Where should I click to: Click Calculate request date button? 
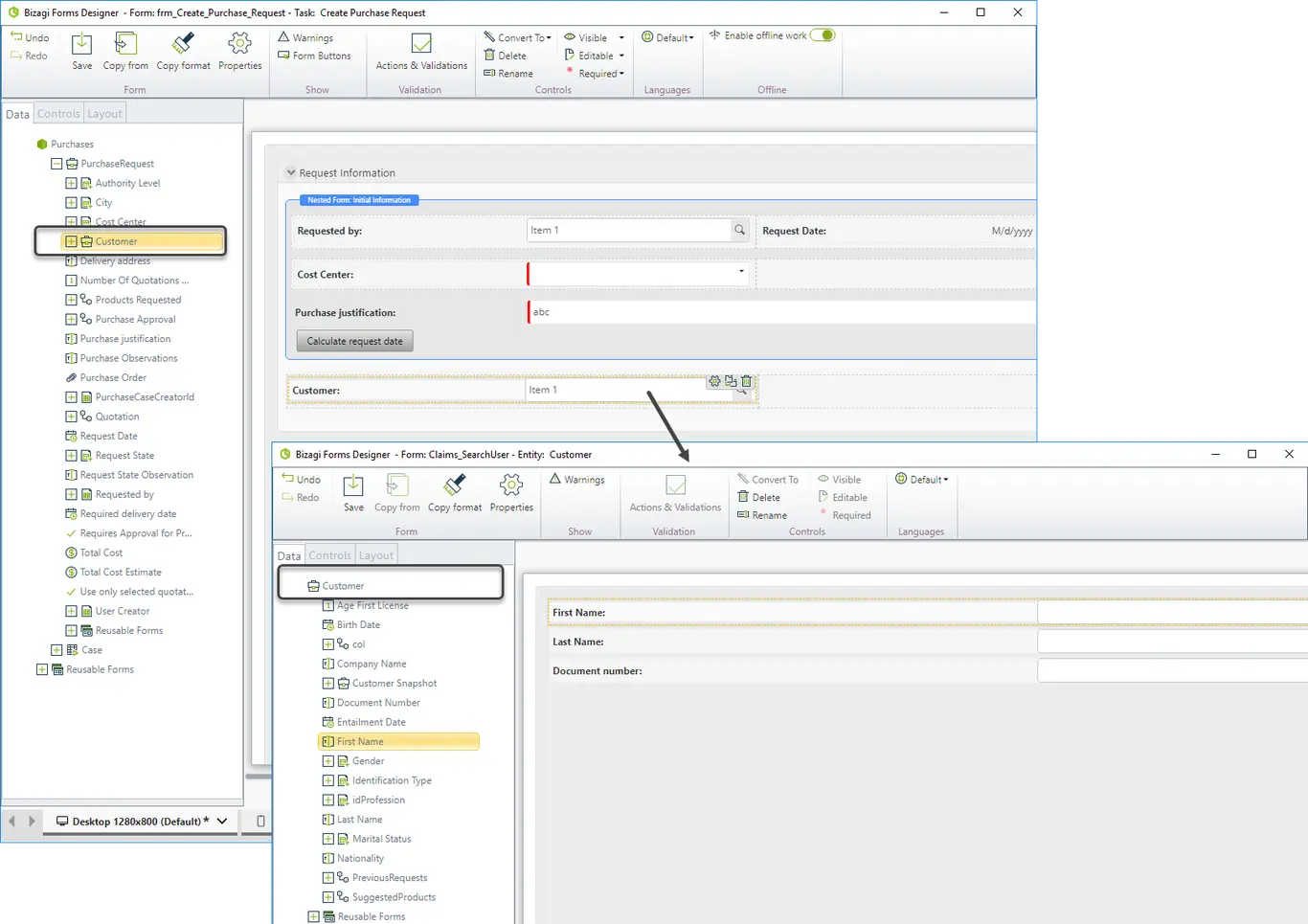point(354,341)
